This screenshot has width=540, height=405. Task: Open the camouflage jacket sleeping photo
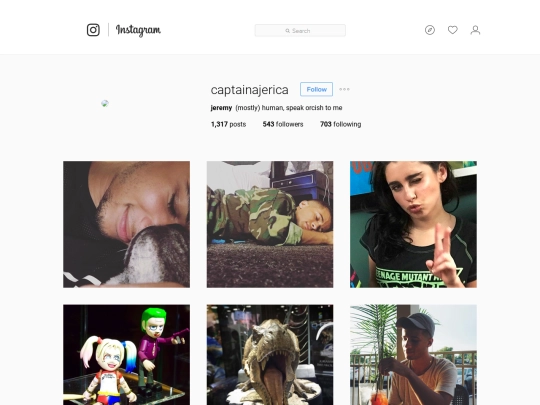pos(270,224)
